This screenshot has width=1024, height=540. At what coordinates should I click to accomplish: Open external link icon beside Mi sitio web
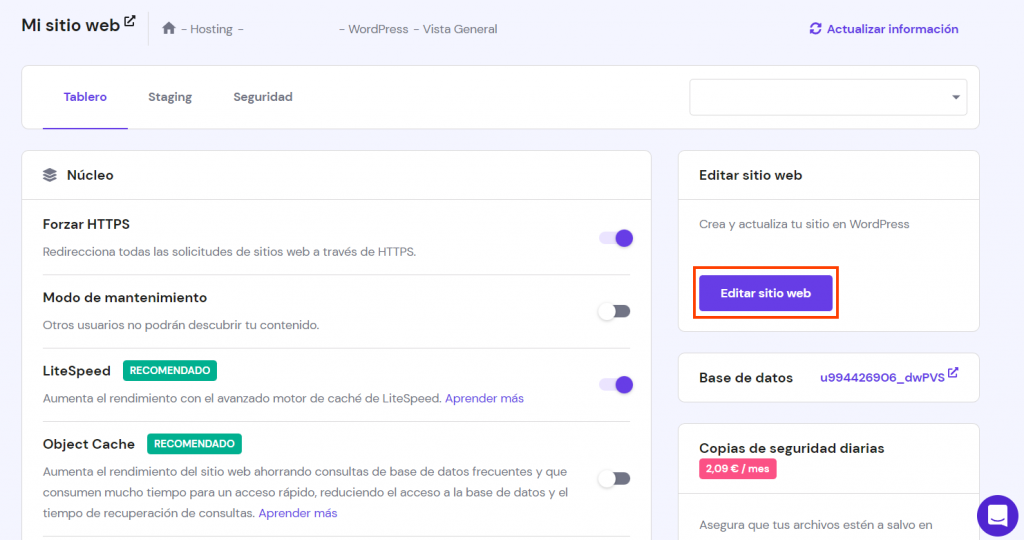pos(130,22)
